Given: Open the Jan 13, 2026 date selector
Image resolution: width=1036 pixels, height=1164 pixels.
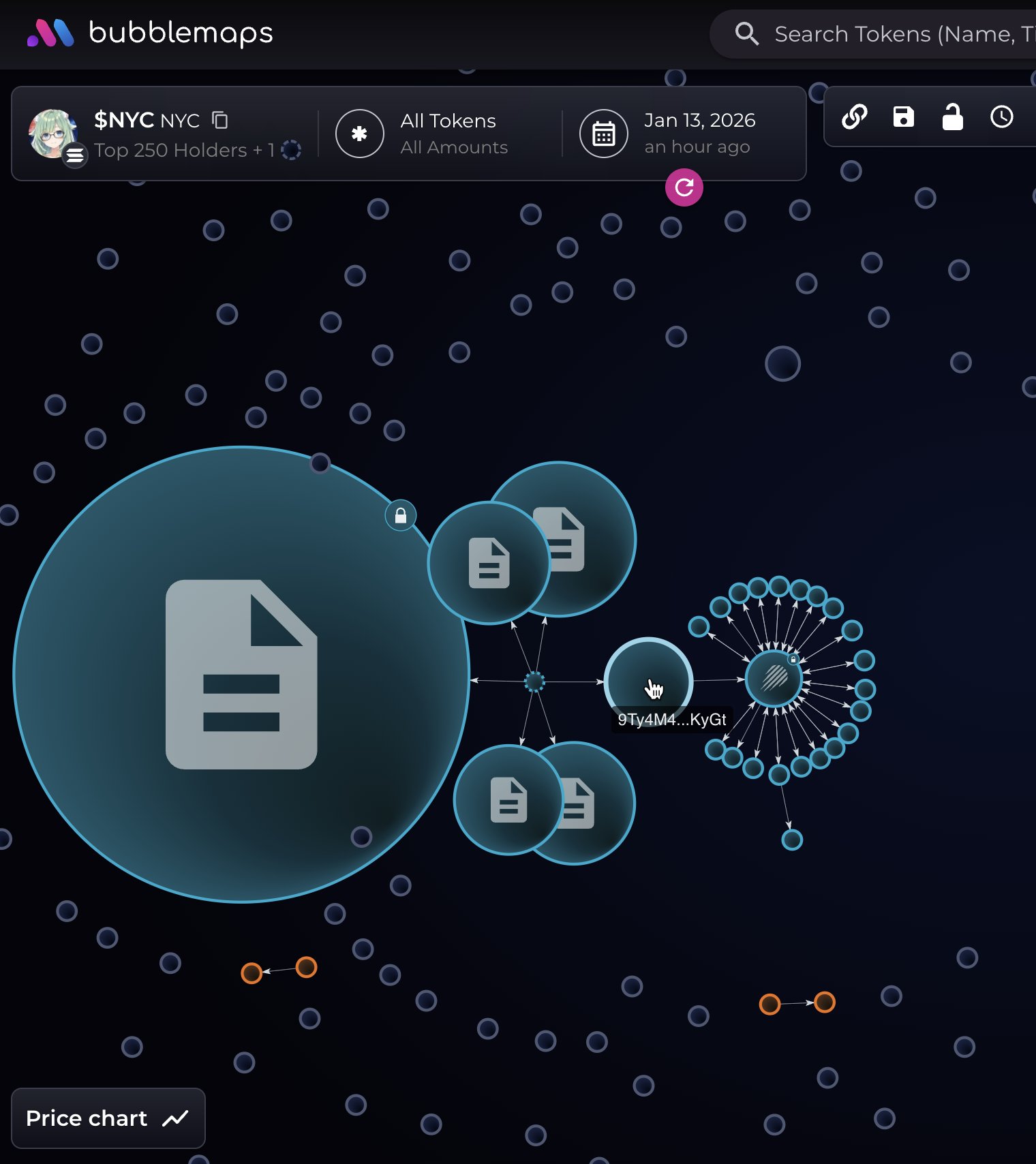Looking at the screenshot, I should click(x=699, y=133).
